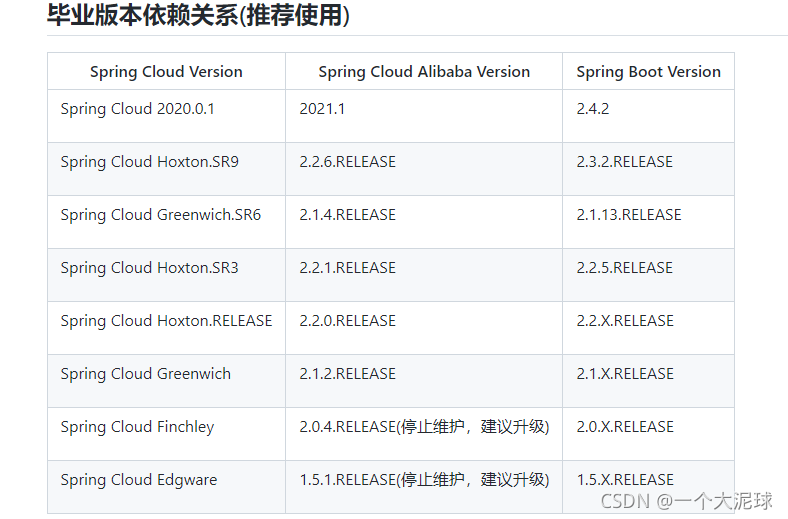Select the 2.2.6.RELEASE cell

[x=424, y=169]
